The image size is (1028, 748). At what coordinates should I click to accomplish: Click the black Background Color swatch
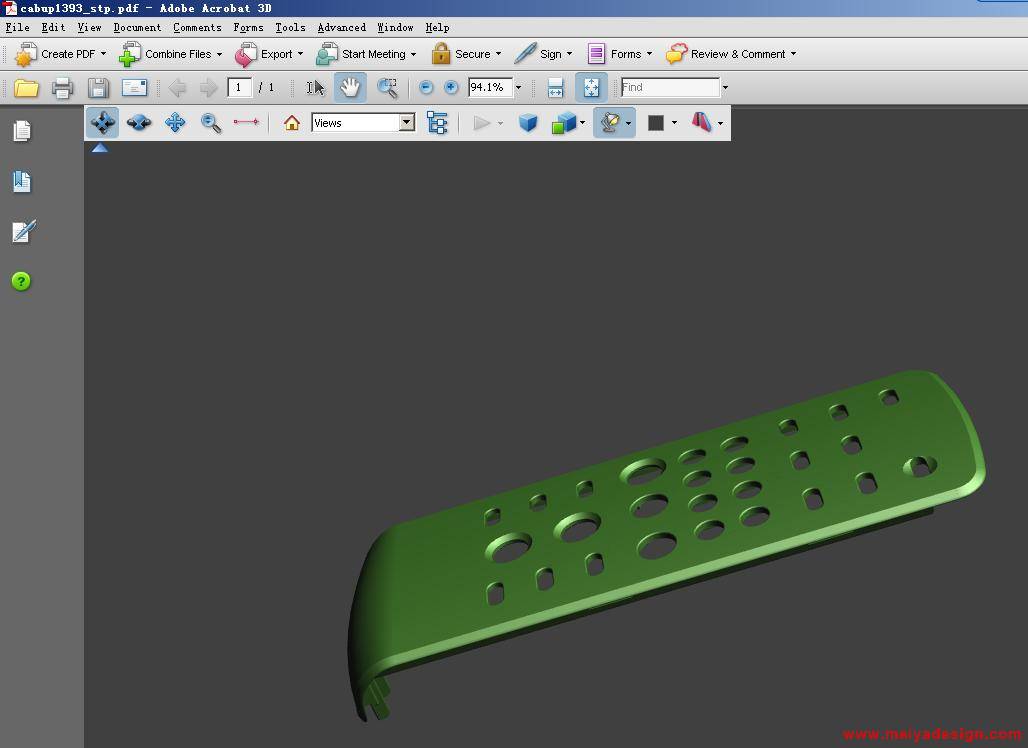(656, 123)
